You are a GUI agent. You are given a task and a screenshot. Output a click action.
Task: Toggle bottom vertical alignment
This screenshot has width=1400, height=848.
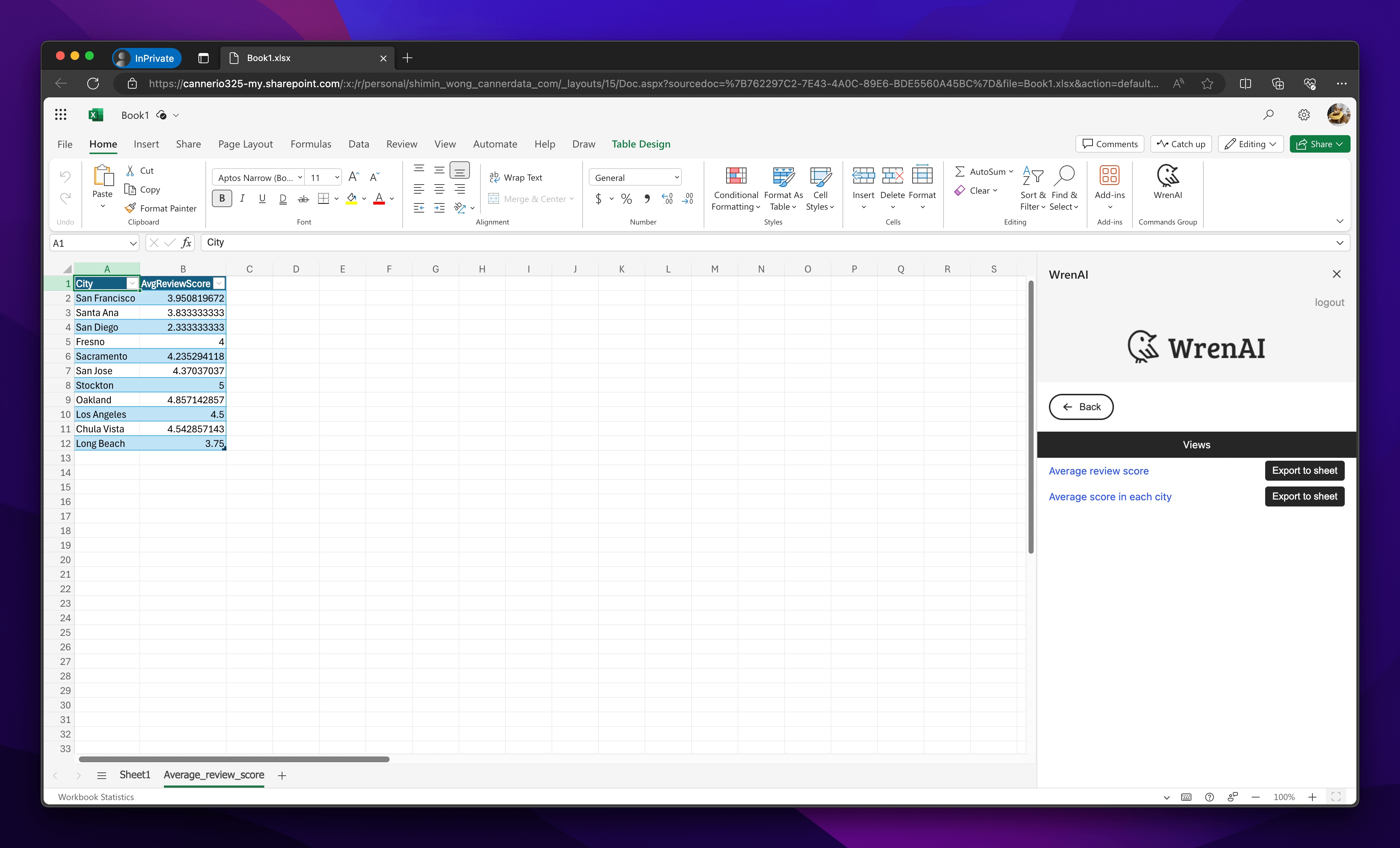click(460, 170)
